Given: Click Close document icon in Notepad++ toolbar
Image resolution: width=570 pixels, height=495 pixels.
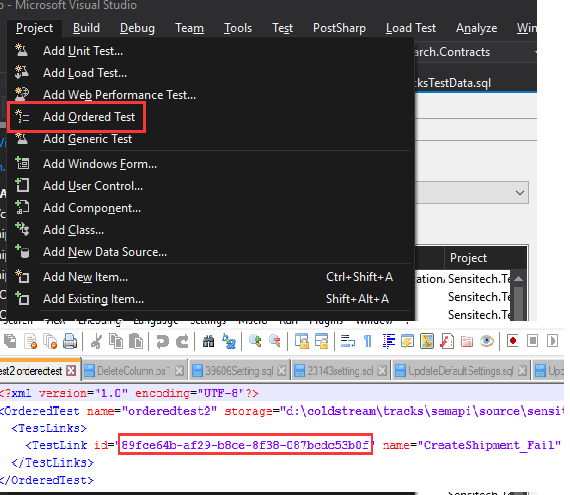Looking at the screenshot, I should (x=30, y=342).
